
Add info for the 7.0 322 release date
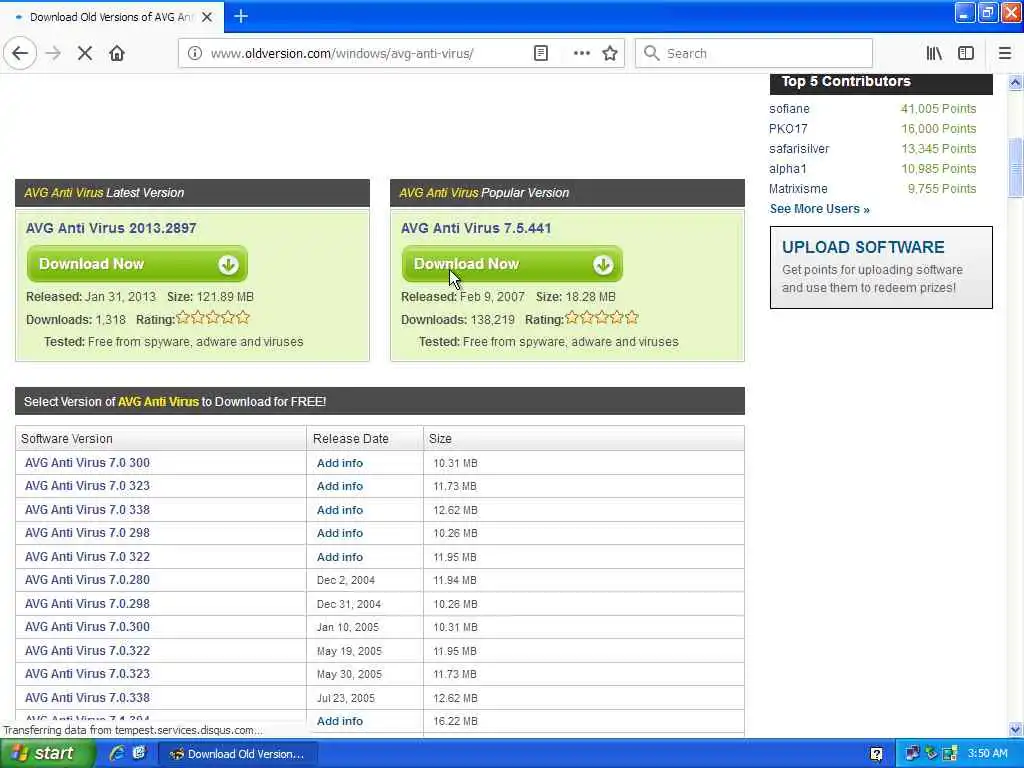(340, 557)
